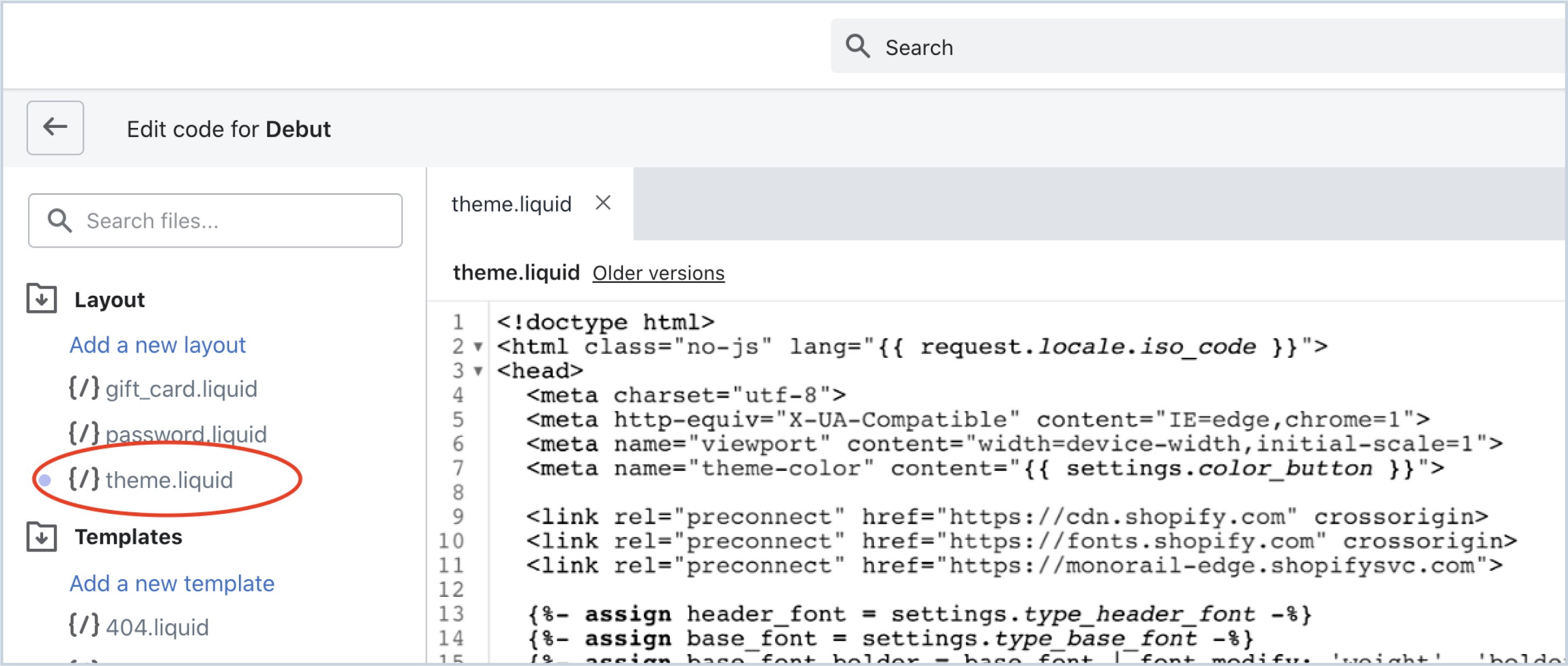Click the X-UA-Compatible meta line
This screenshot has height=666, width=1568.
[x=977, y=419]
